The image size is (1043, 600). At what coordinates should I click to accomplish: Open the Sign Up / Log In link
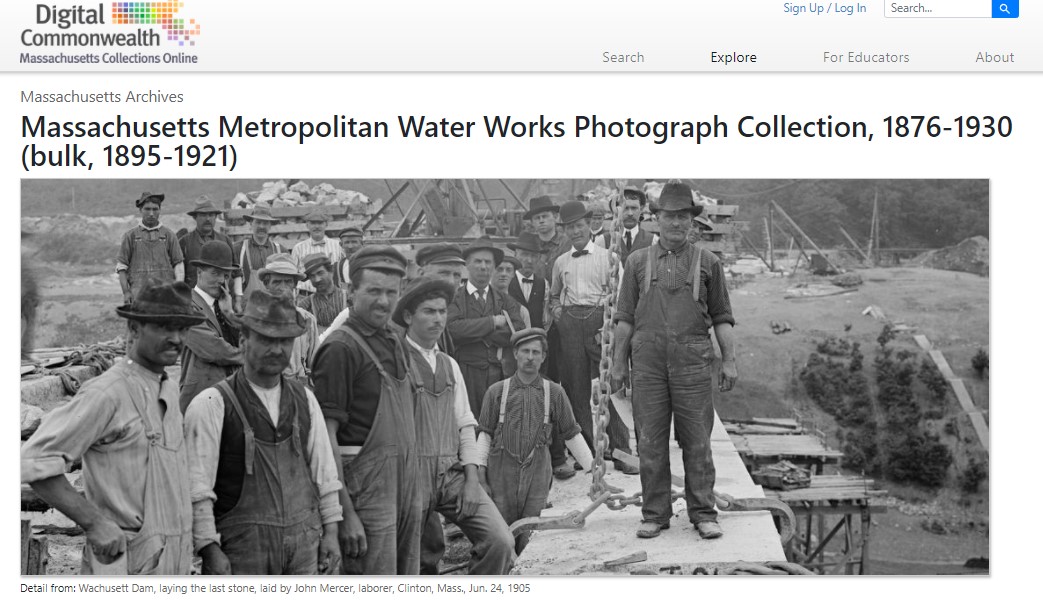(824, 8)
